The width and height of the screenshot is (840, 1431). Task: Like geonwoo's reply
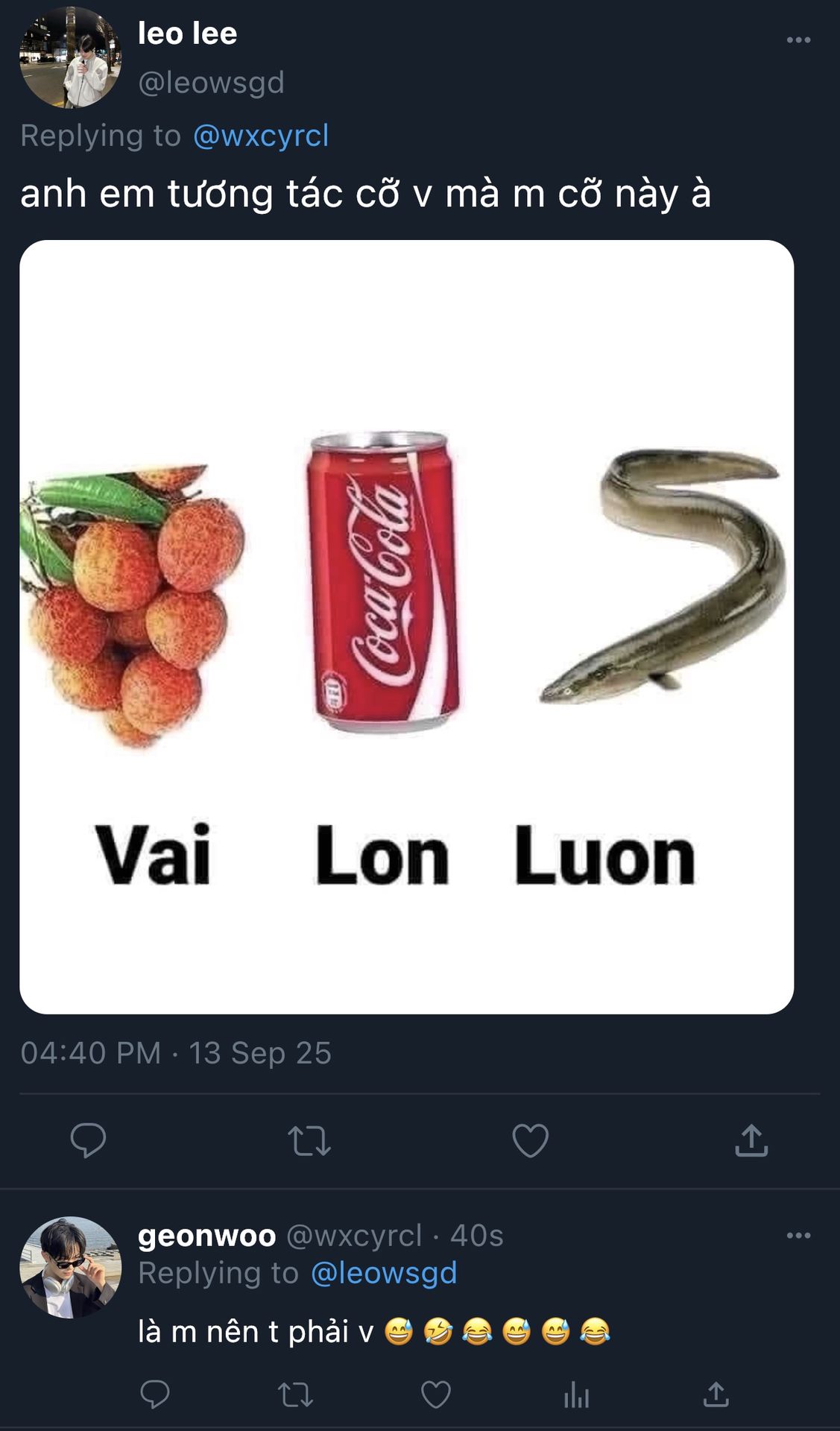pos(436,1394)
